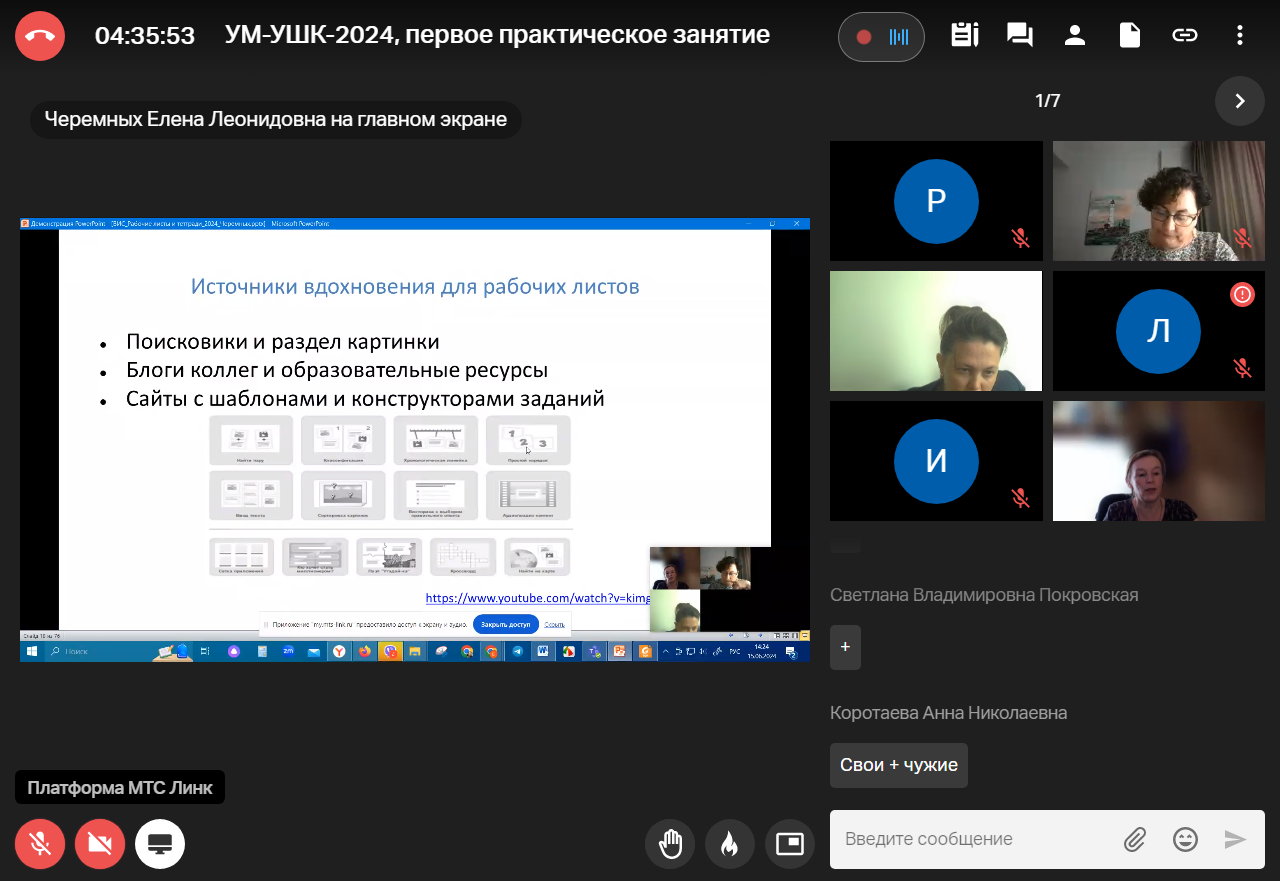Click the "Свои + чужие" chat message

[899, 765]
